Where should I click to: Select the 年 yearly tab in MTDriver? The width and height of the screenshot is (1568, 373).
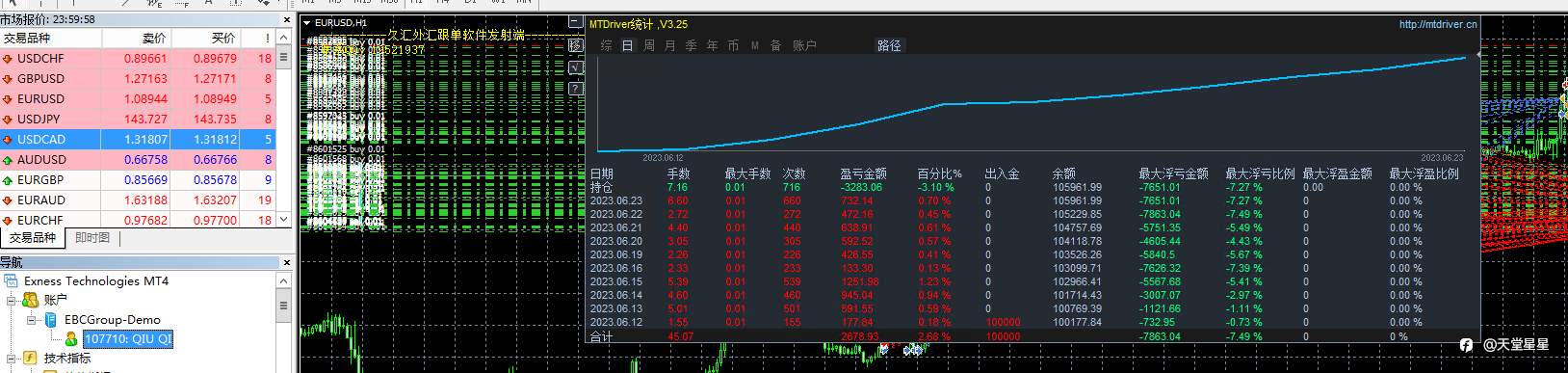[712, 45]
